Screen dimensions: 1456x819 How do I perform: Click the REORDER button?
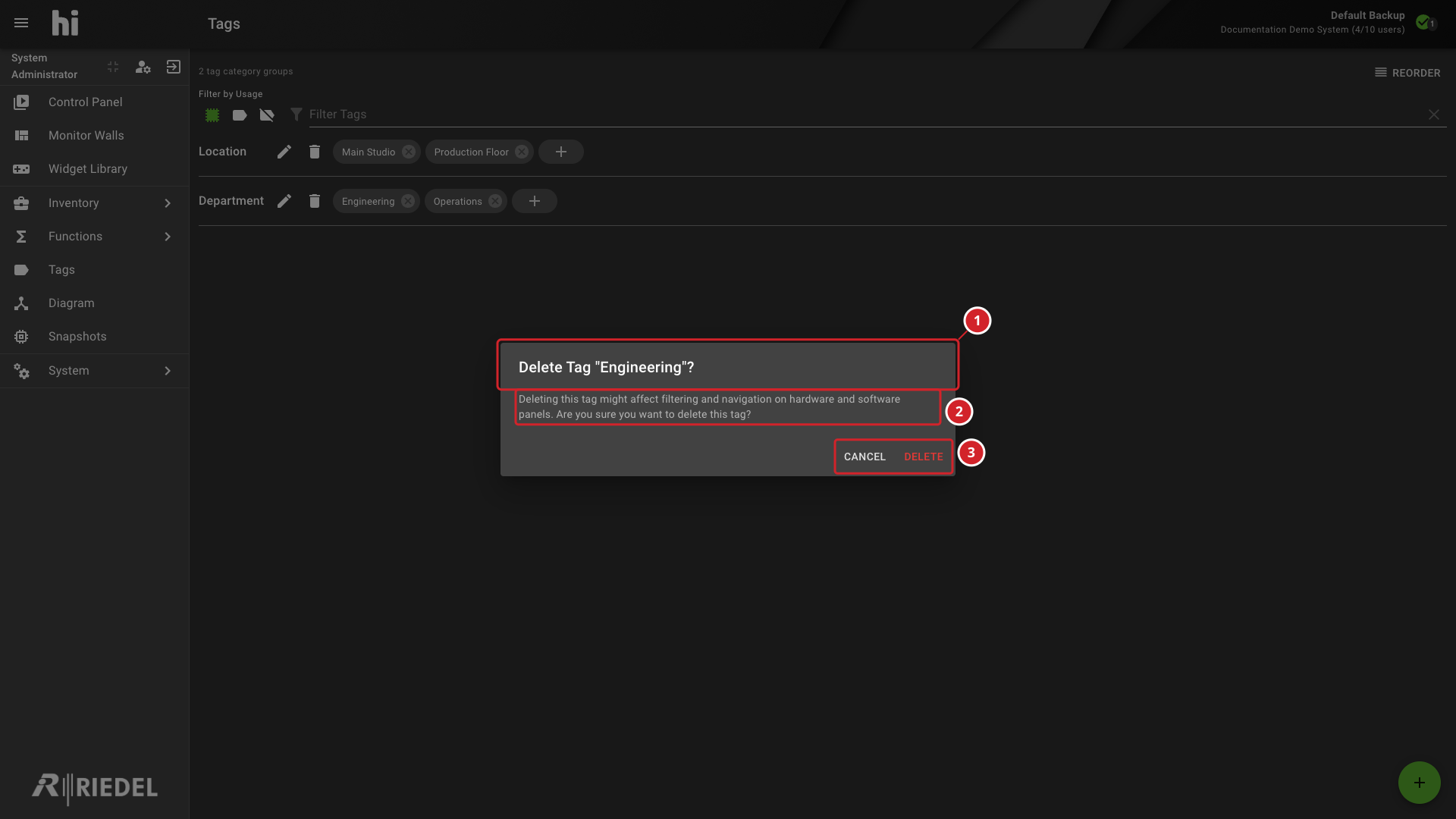tap(1407, 73)
